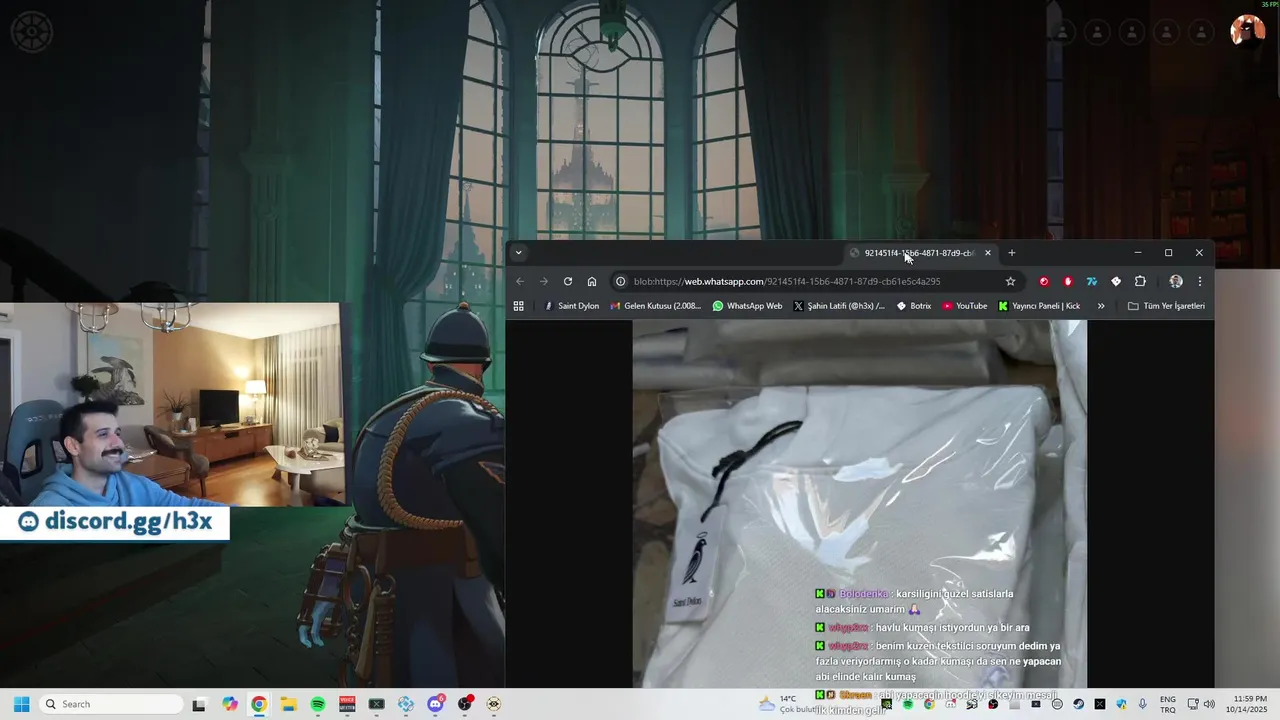Viewport: 1280px width, 720px height.
Task: Close the 921451f4 browser tab
Action: (987, 253)
